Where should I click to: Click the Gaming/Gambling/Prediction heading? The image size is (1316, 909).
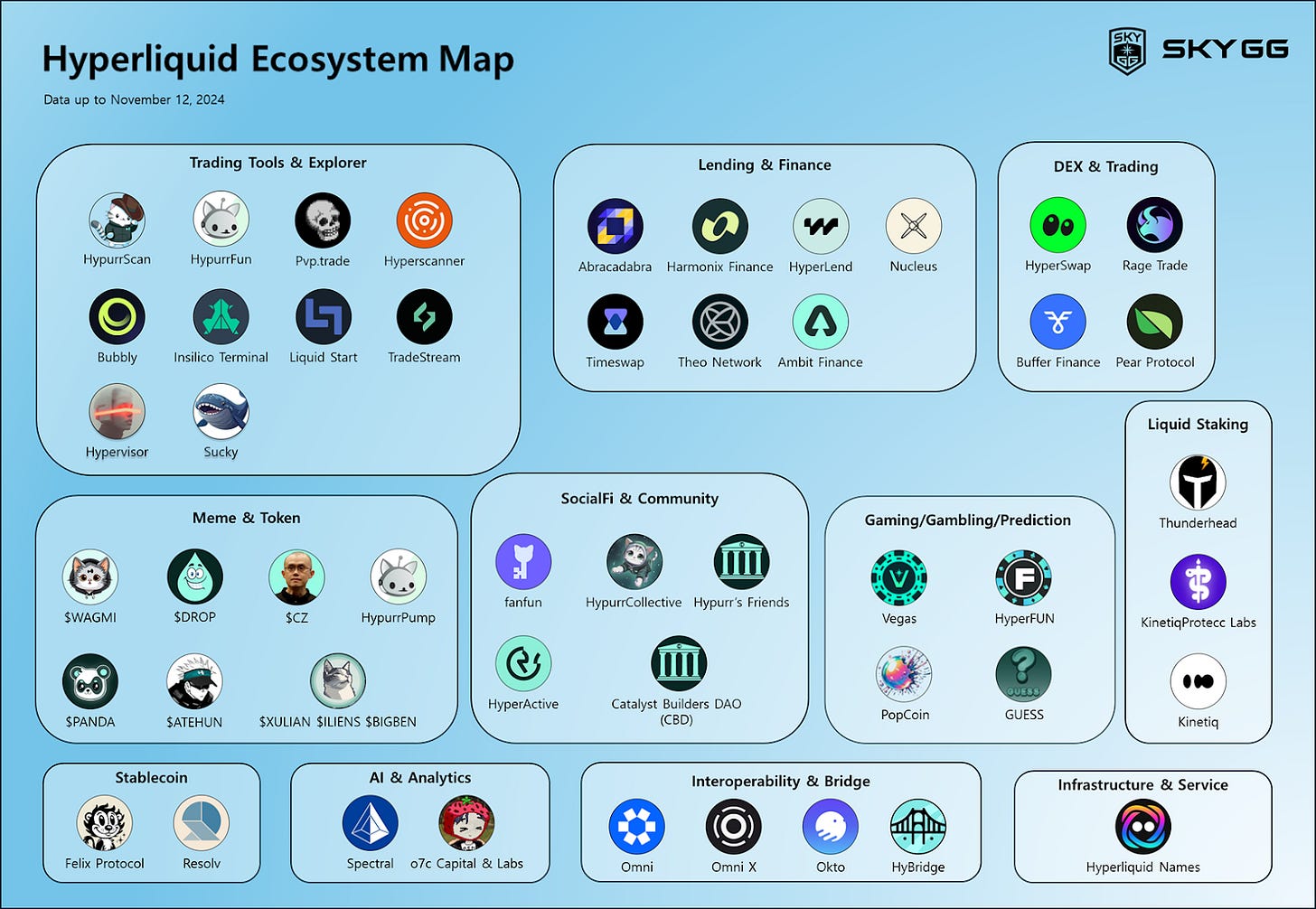968,520
